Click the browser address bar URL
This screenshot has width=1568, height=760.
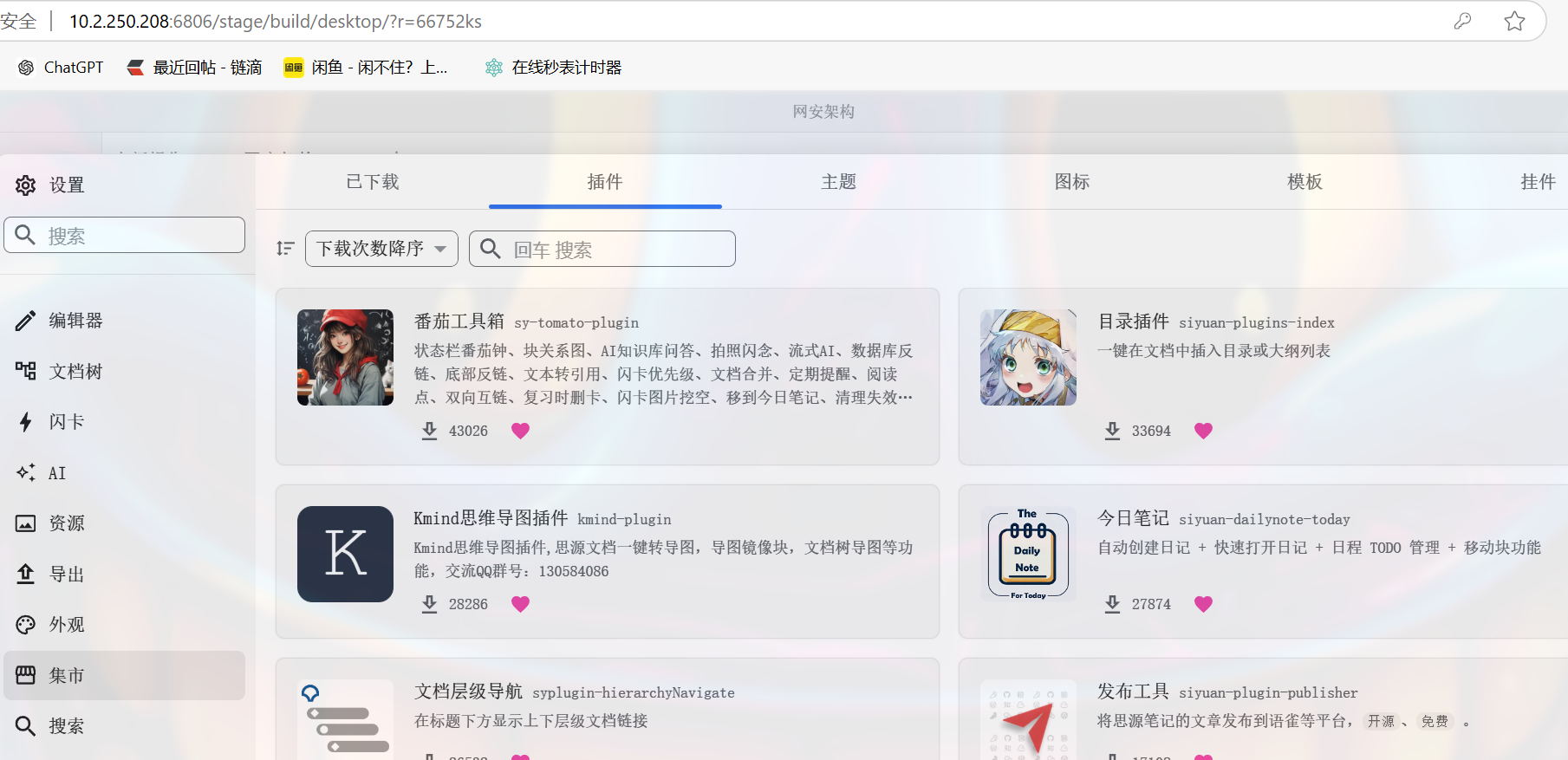click(x=276, y=21)
